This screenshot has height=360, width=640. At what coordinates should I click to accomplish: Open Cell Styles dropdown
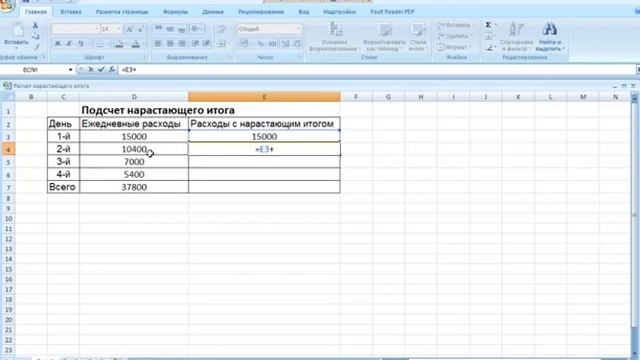pos(418,37)
